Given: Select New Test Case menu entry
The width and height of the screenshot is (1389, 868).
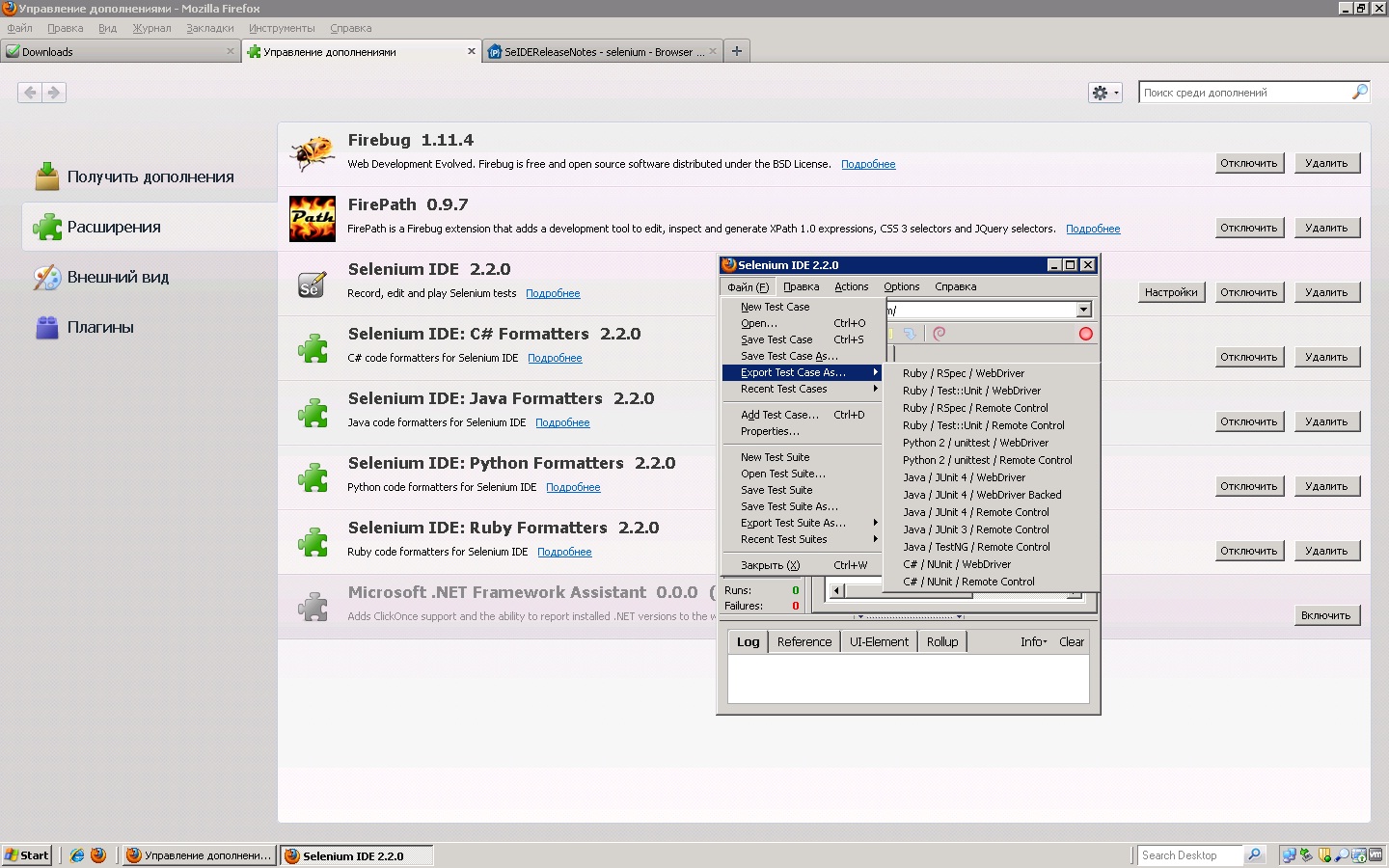Looking at the screenshot, I should click(801, 307).
